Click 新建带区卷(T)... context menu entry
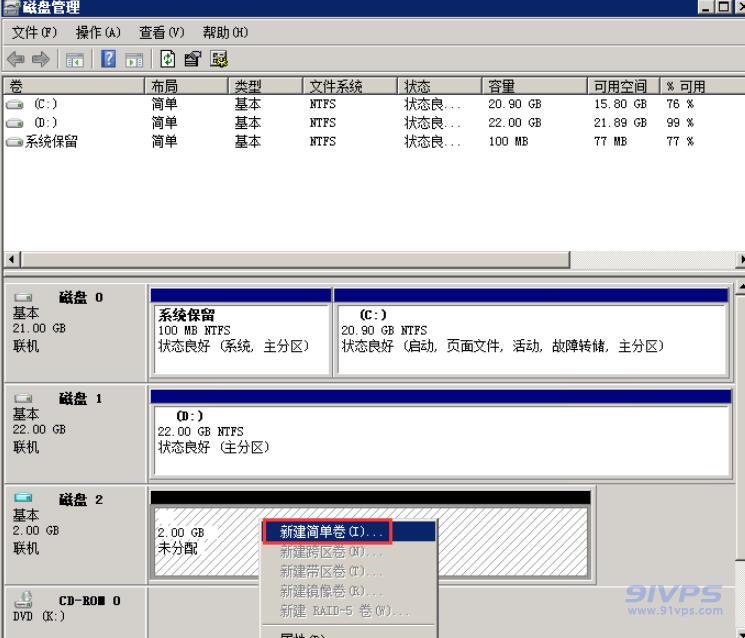The image size is (745, 638). [349, 571]
